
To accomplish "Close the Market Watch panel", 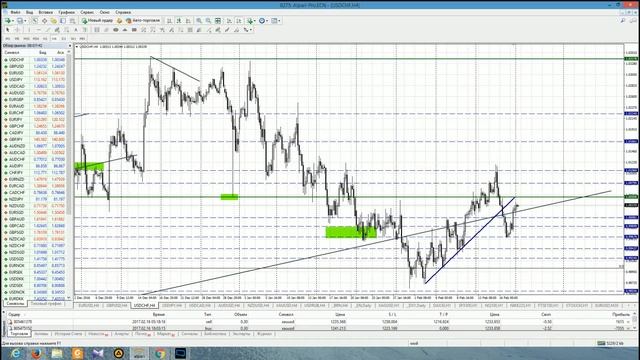I will [69, 46].
